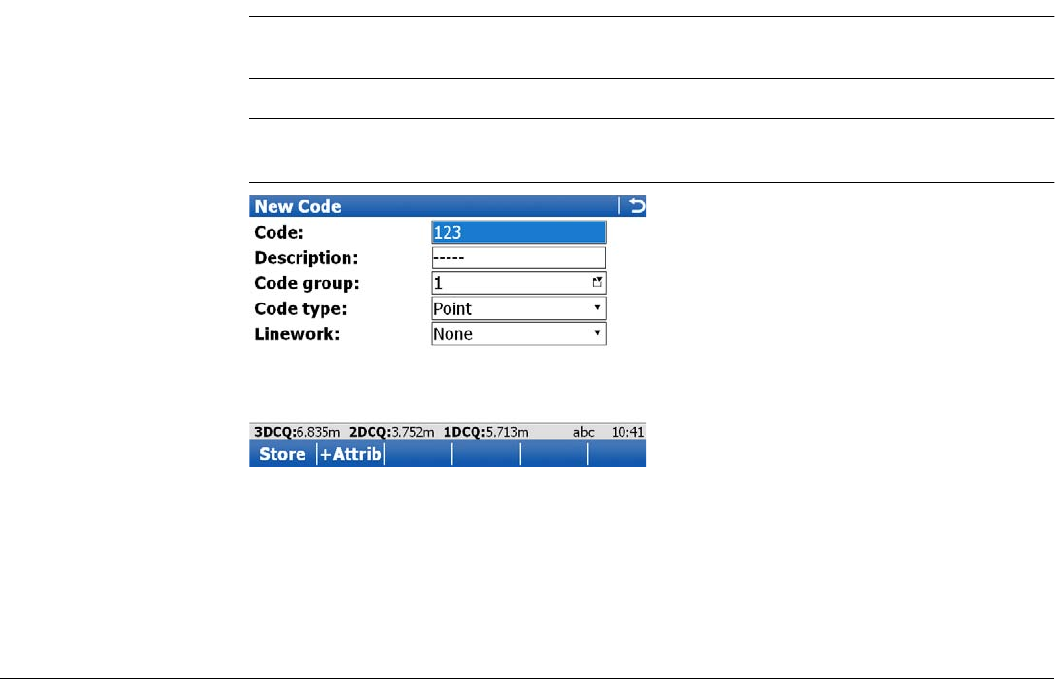Click the +Attrib softkey button
1055x679 pixels.
tap(351, 454)
